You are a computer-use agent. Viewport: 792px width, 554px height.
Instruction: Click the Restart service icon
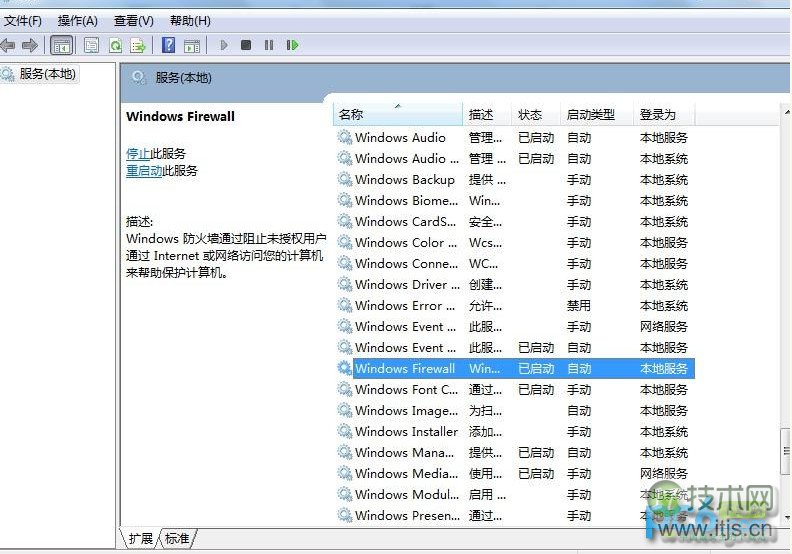292,45
